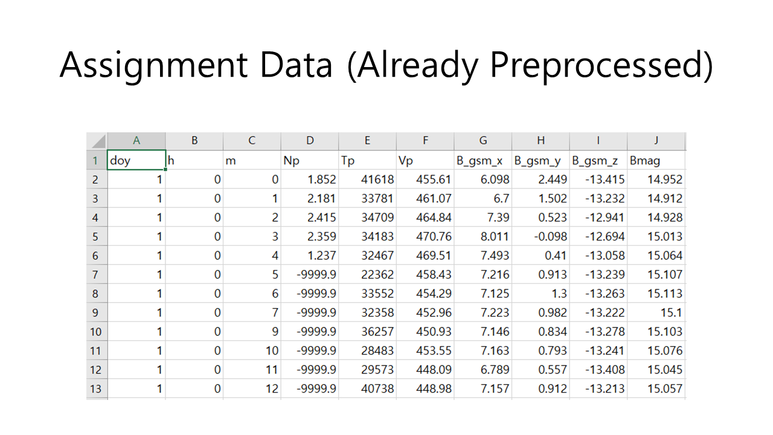The width and height of the screenshot is (773, 435).
Task: Select cell with value 29573
Action: point(367,370)
